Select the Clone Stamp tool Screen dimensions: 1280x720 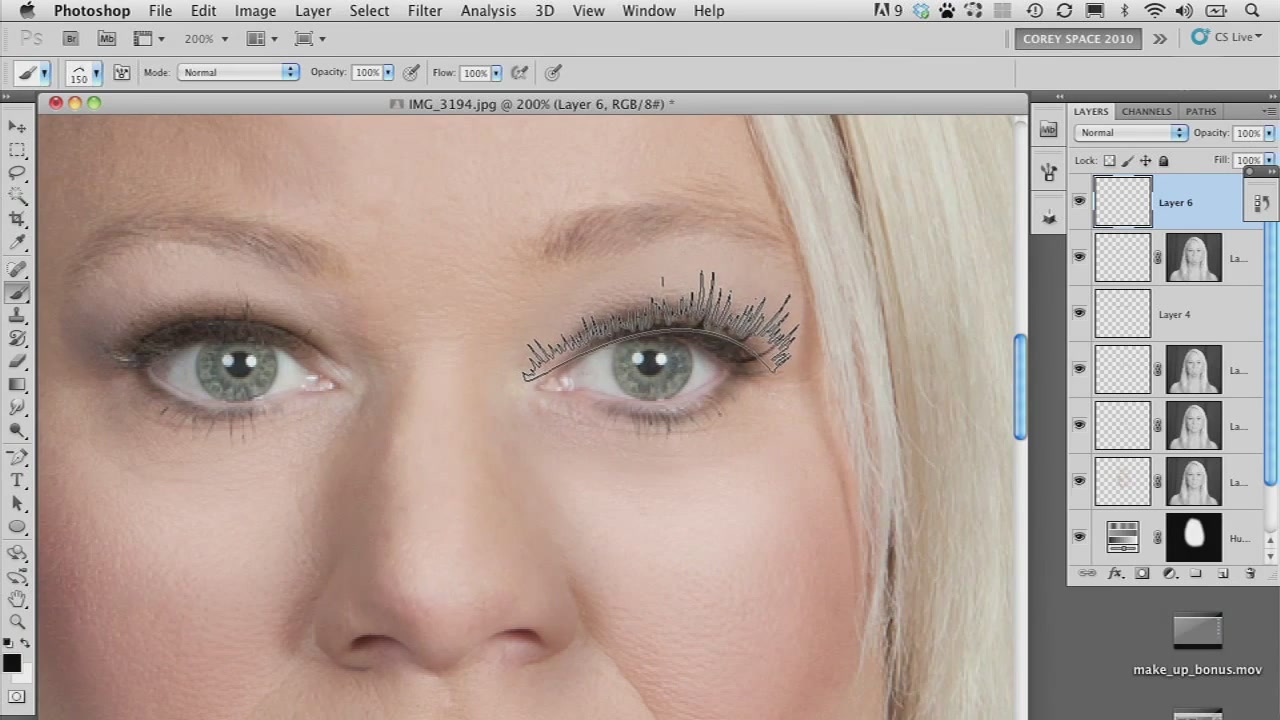(17, 315)
